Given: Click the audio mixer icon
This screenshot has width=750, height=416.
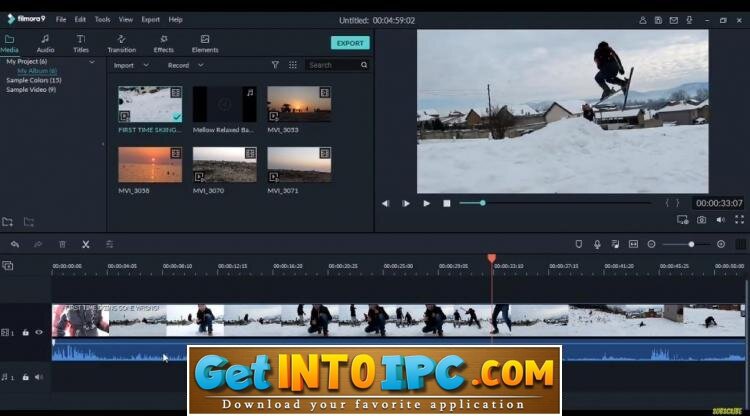Looking at the screenshot, I should [x=615, y=244].
